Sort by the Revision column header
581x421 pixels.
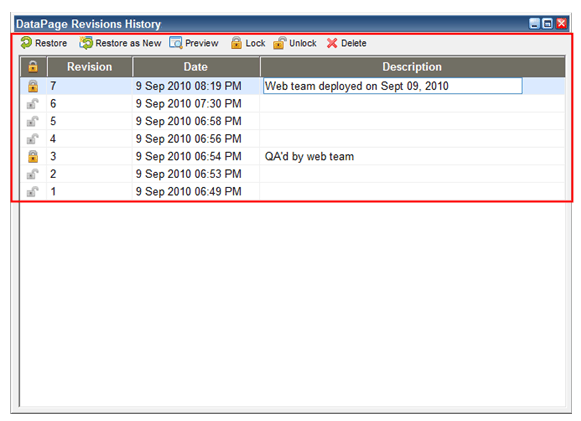(x=90, y=67)
